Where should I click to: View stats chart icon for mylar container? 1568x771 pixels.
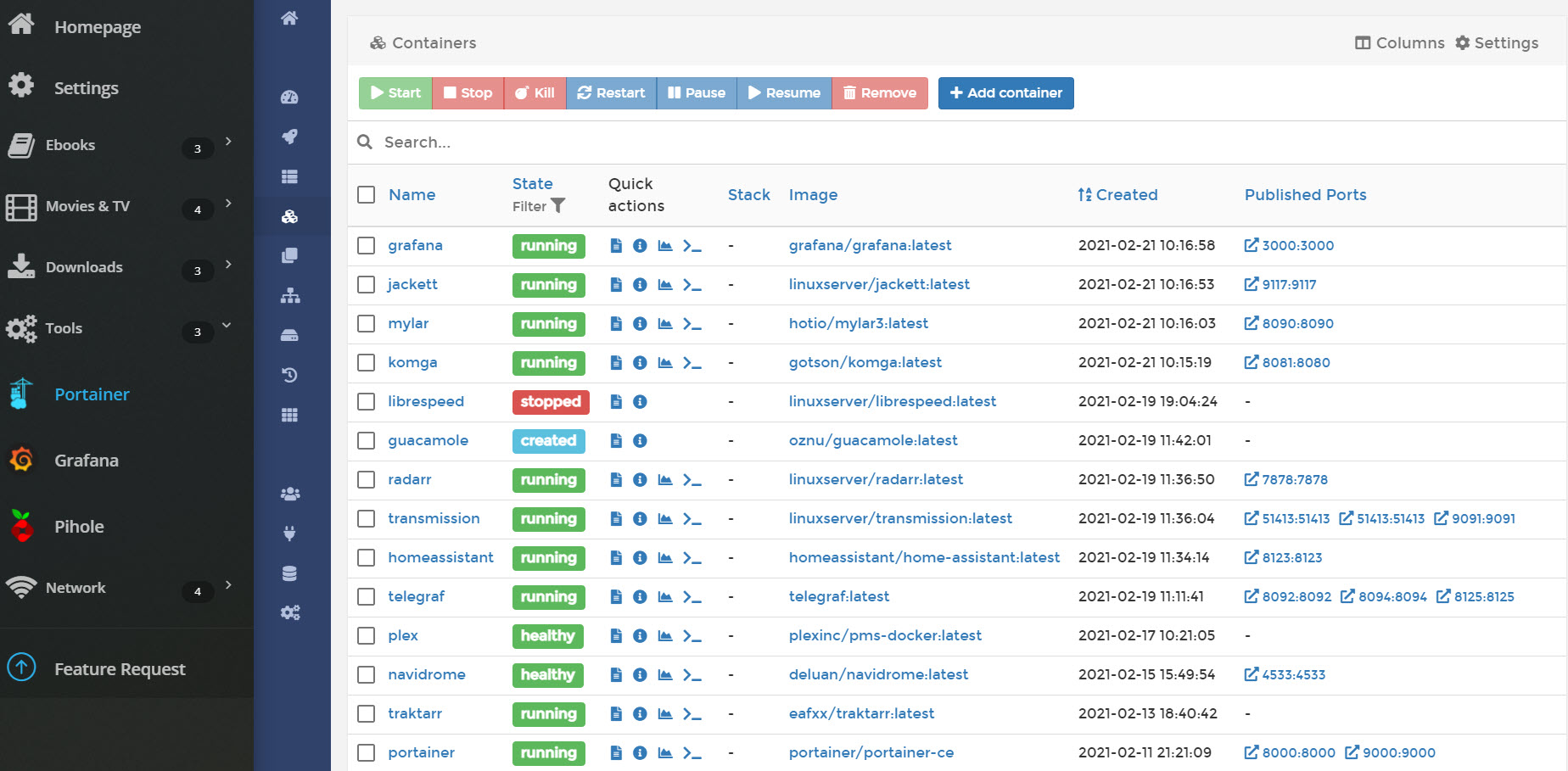point(665,324)
